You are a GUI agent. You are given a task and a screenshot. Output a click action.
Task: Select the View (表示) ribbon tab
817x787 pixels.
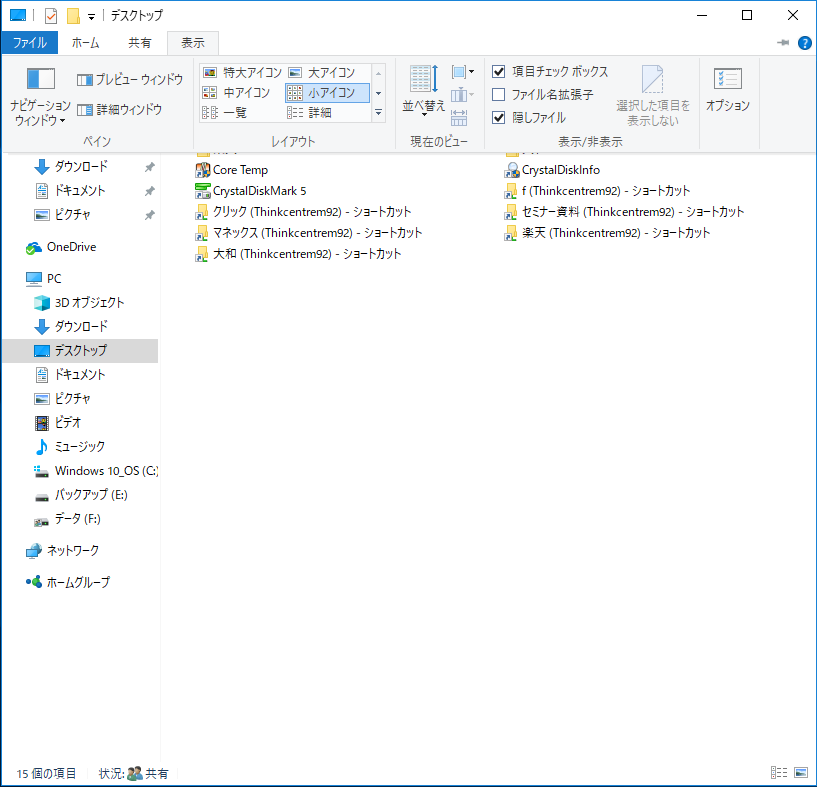193,43
